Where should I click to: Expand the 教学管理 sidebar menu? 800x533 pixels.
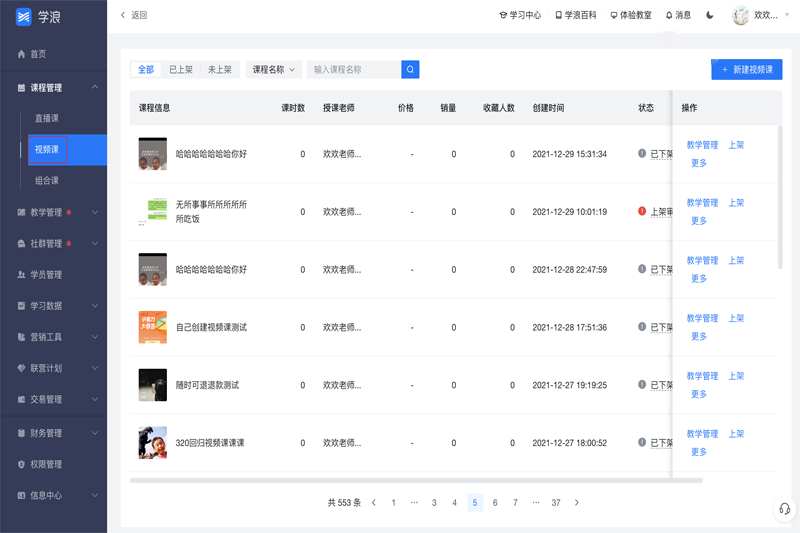[53, 212]
